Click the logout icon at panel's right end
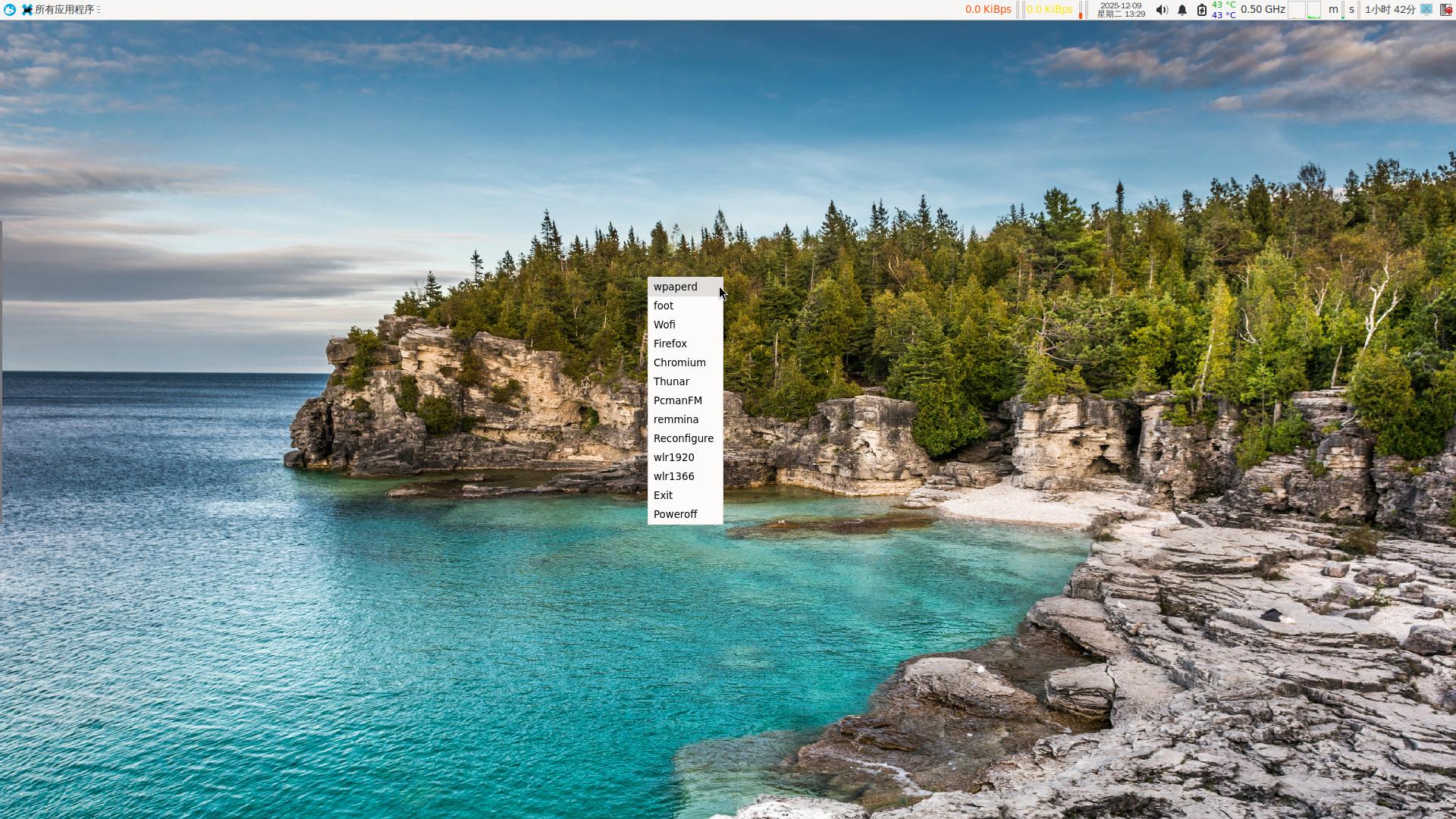The image size is (1456, 819). coord(1445,10)
